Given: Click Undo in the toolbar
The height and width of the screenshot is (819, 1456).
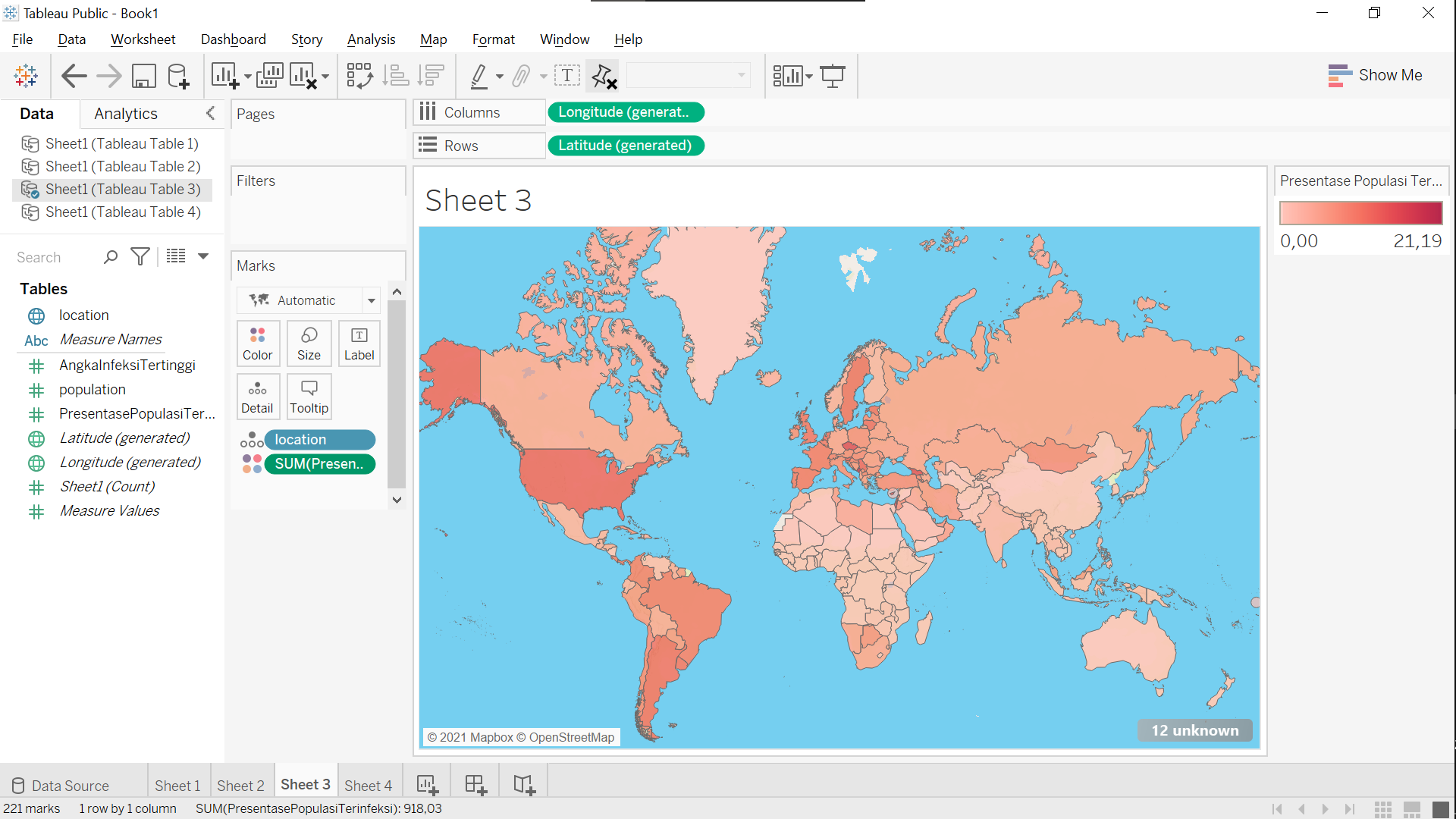Looking at the screenshot, I should pos(74,75).
